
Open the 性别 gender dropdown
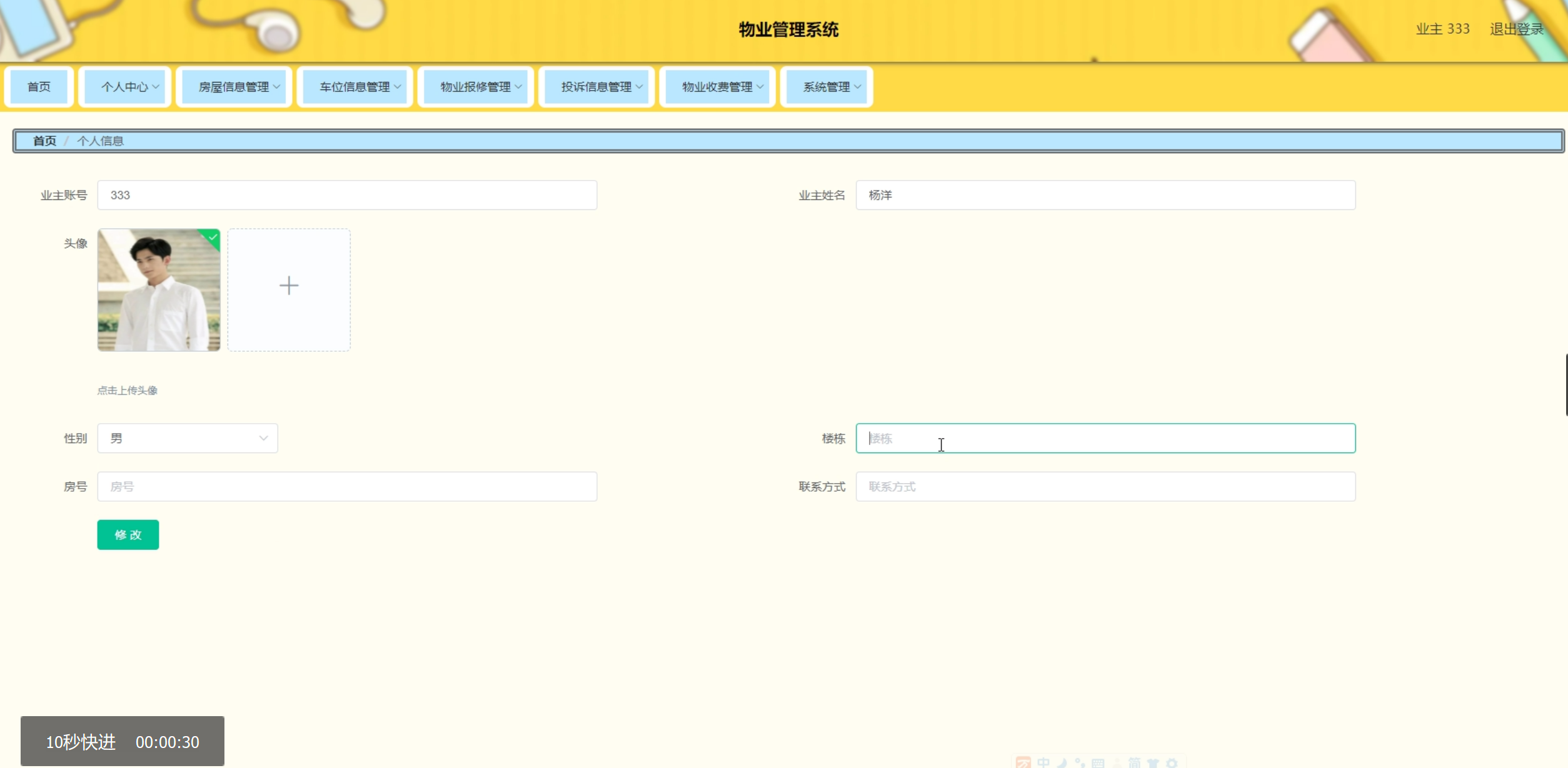[187, 438]
